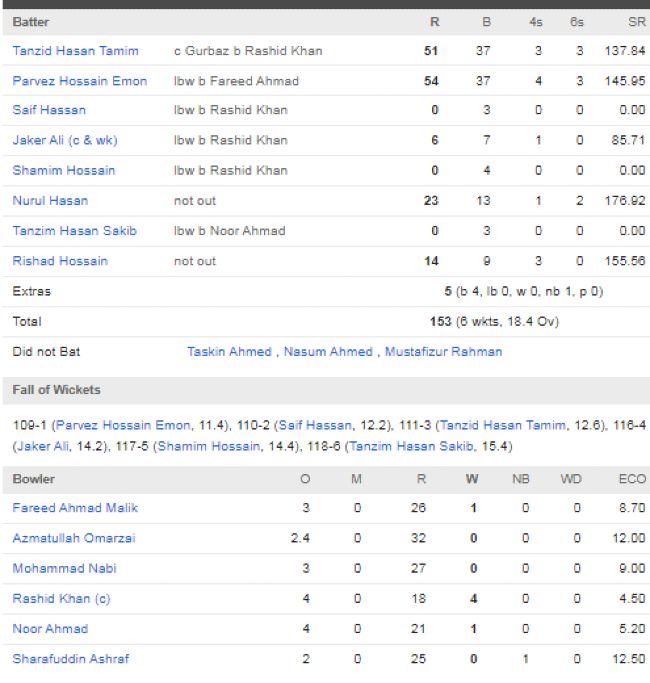The image size is (650, 683).
Task: Open Rishad Hossain's player link
Action: [60, 261]
